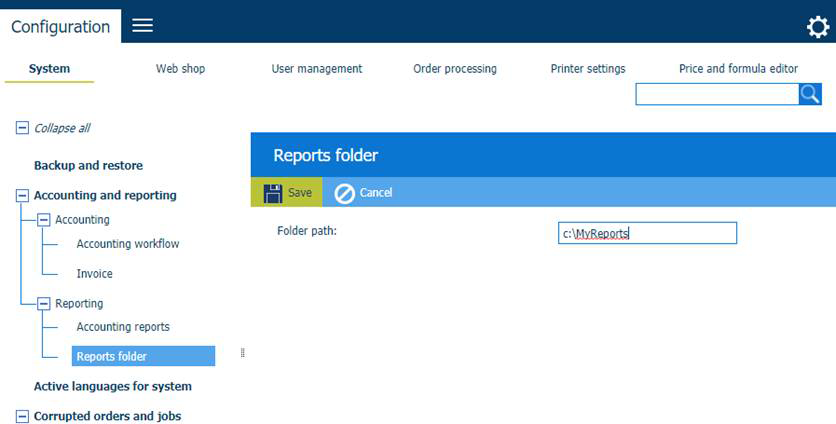Open the Printer settings tab

(x=588, y=69)
